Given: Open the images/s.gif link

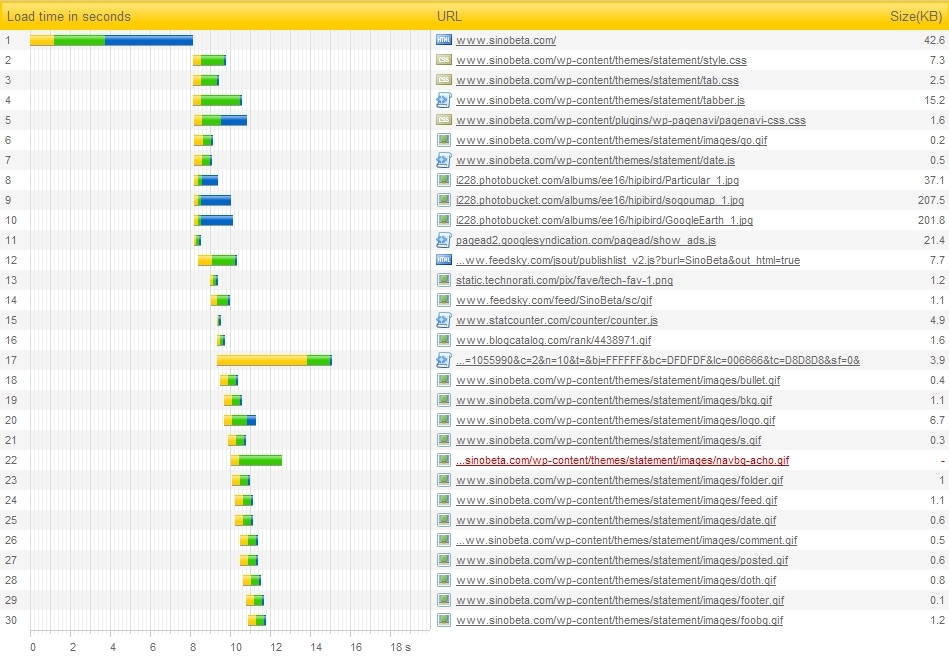Looking at the screenshot, I should click(608, 439).
